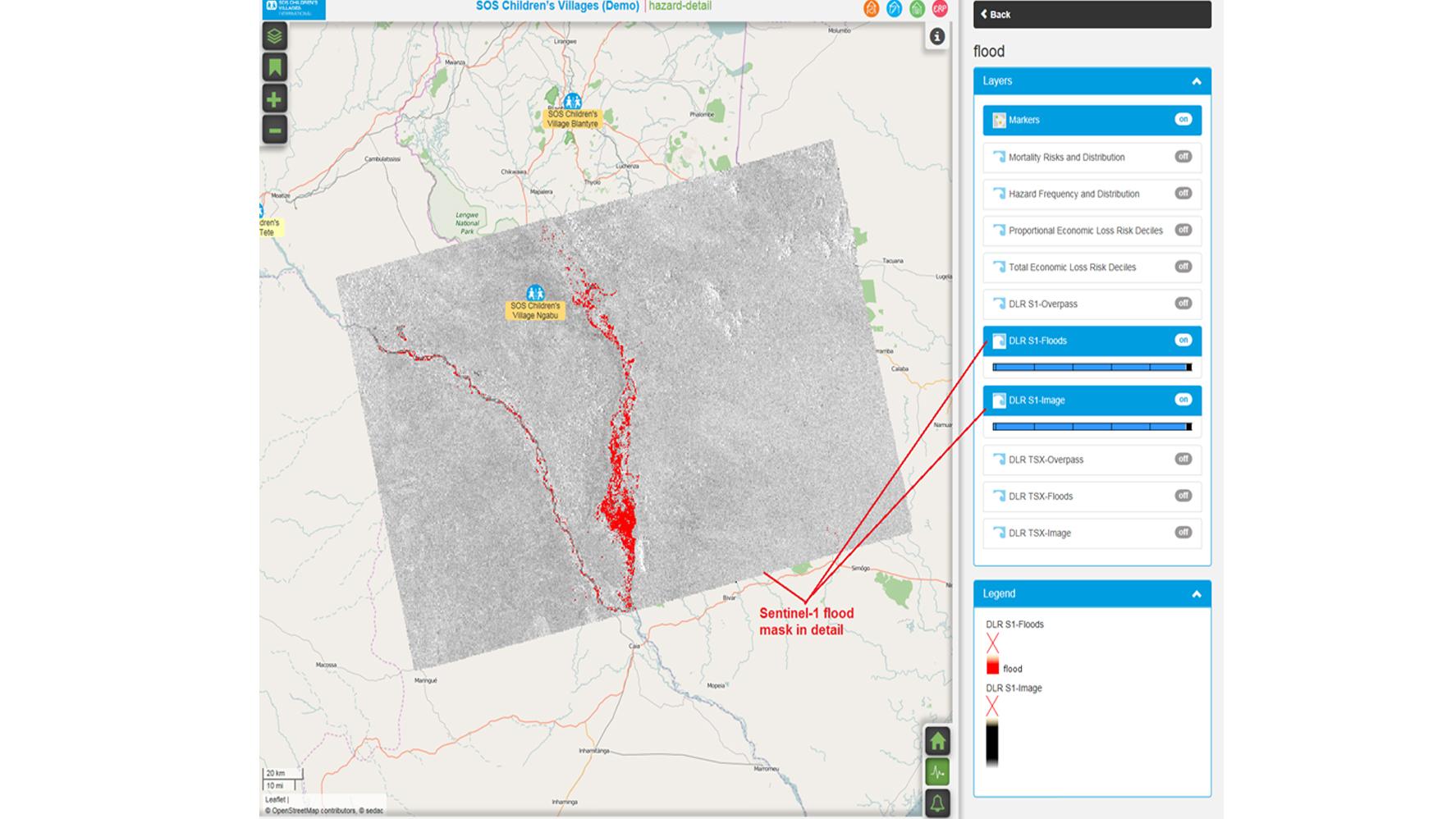Click the red flood legend swatch

click(992, 666)
